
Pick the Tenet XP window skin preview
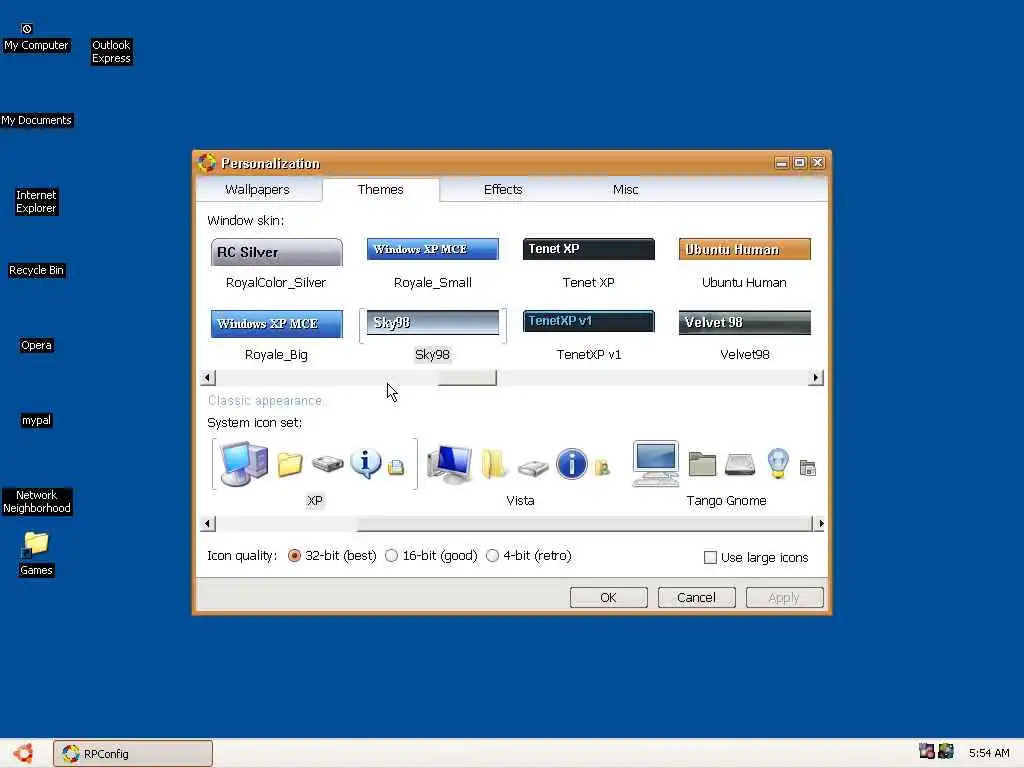[588, 249]
